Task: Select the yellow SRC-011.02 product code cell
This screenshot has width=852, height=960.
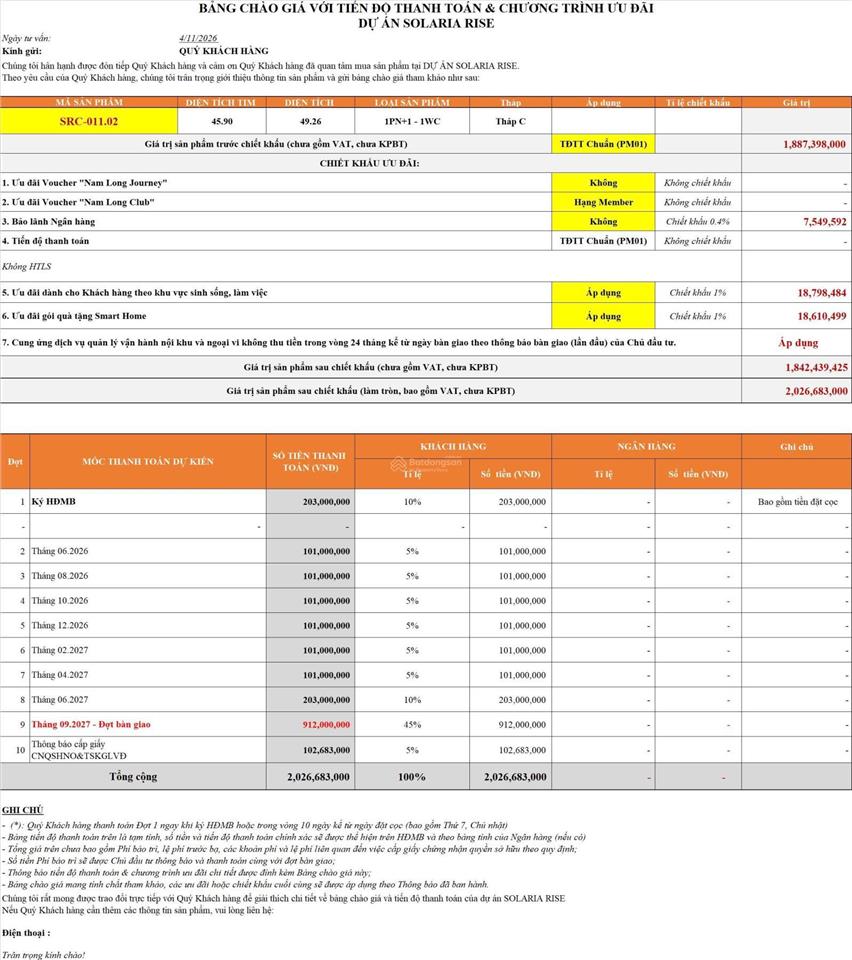Action: click(x=89, y=121)
